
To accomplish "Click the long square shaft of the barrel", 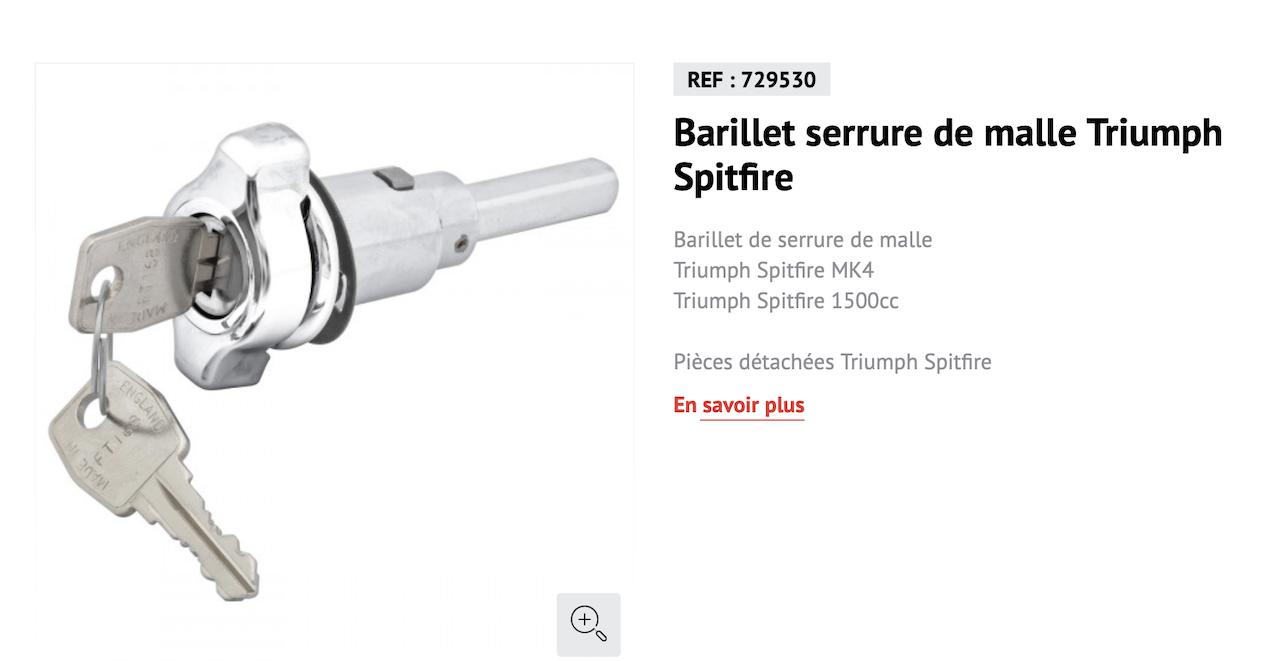I will pos(545,200).
